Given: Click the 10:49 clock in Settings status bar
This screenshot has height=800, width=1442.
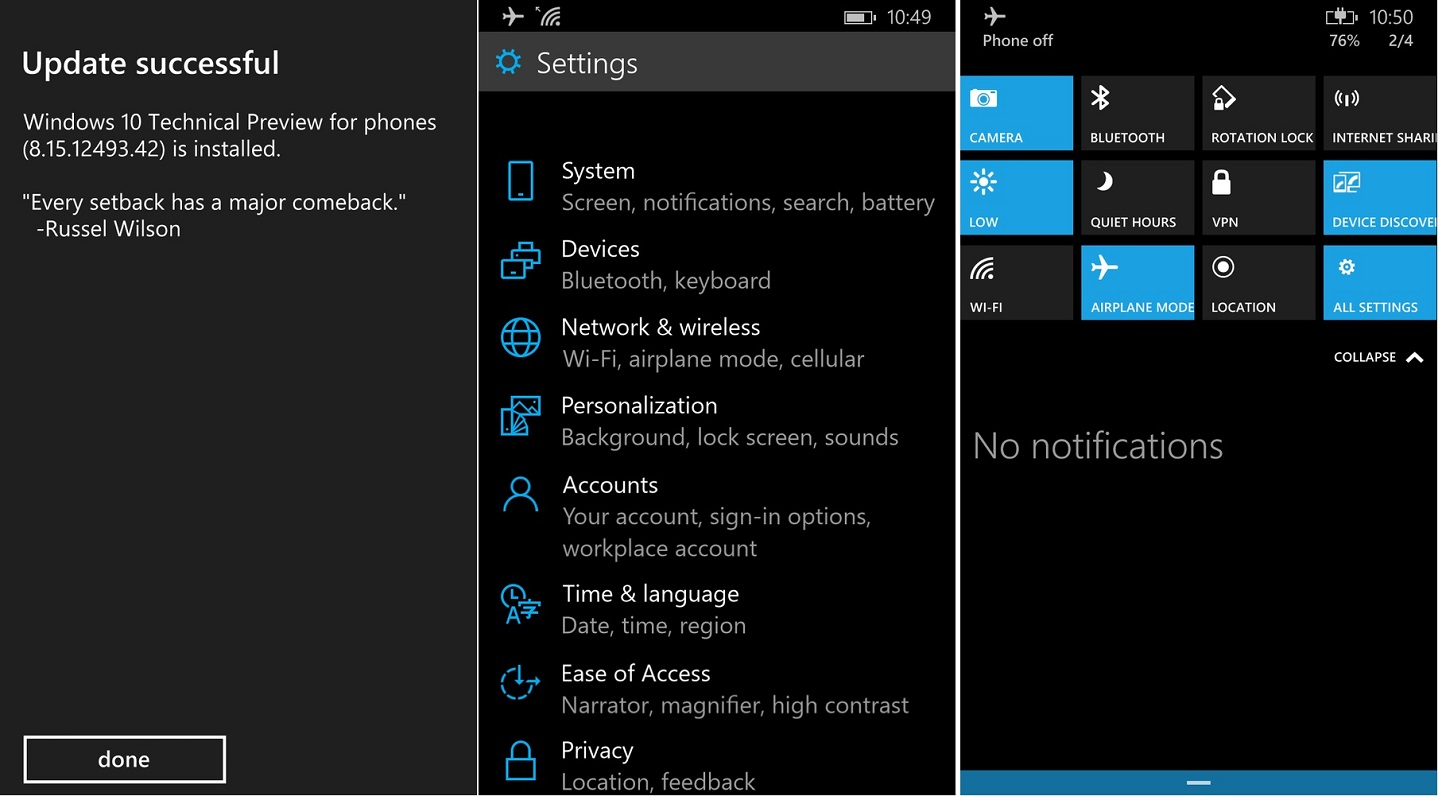Looking at the screenshot, I should tap(909, 17).
